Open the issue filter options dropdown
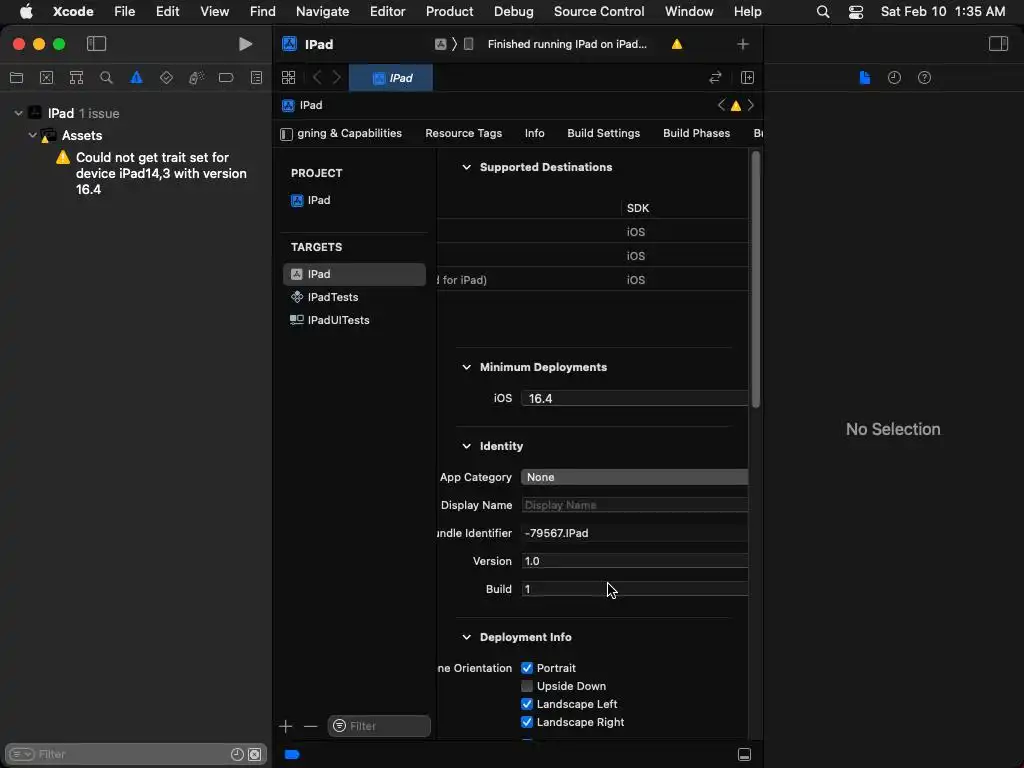The height and width of the screenshot is (768, 1024). tap(22, 754)
